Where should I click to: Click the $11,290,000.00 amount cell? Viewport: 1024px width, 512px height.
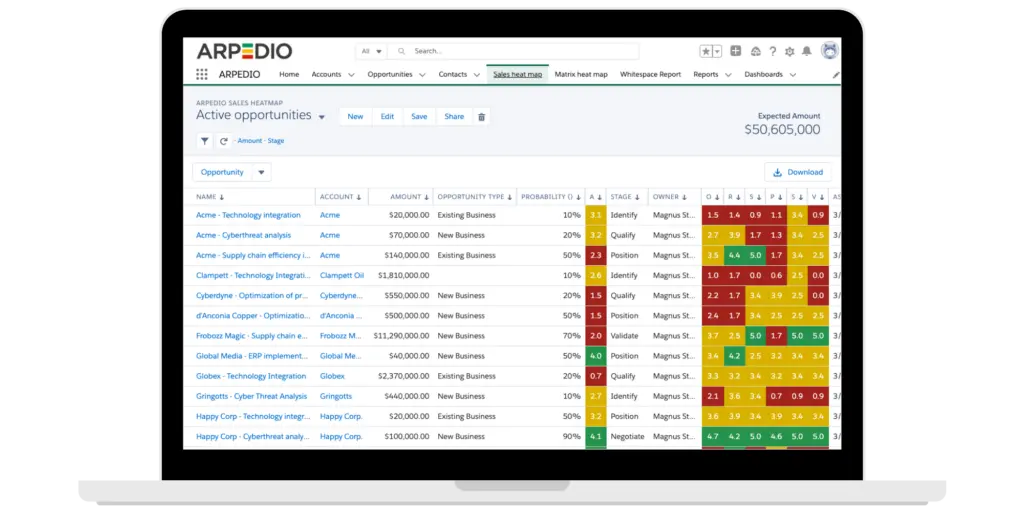pos(401,336)
